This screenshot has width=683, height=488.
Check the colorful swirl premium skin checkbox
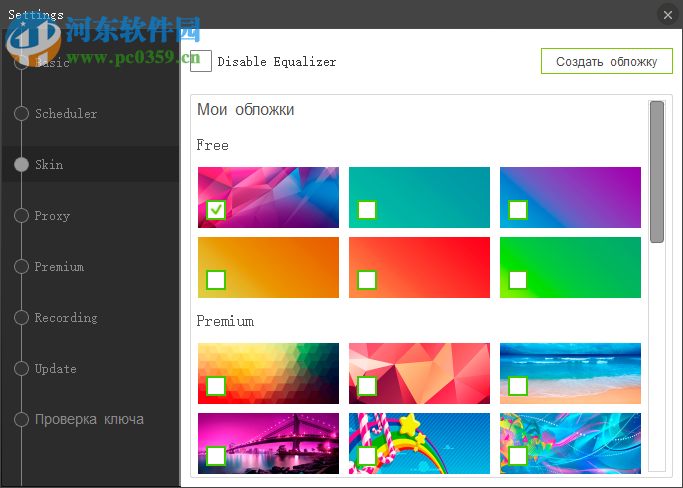coord(518,456)
